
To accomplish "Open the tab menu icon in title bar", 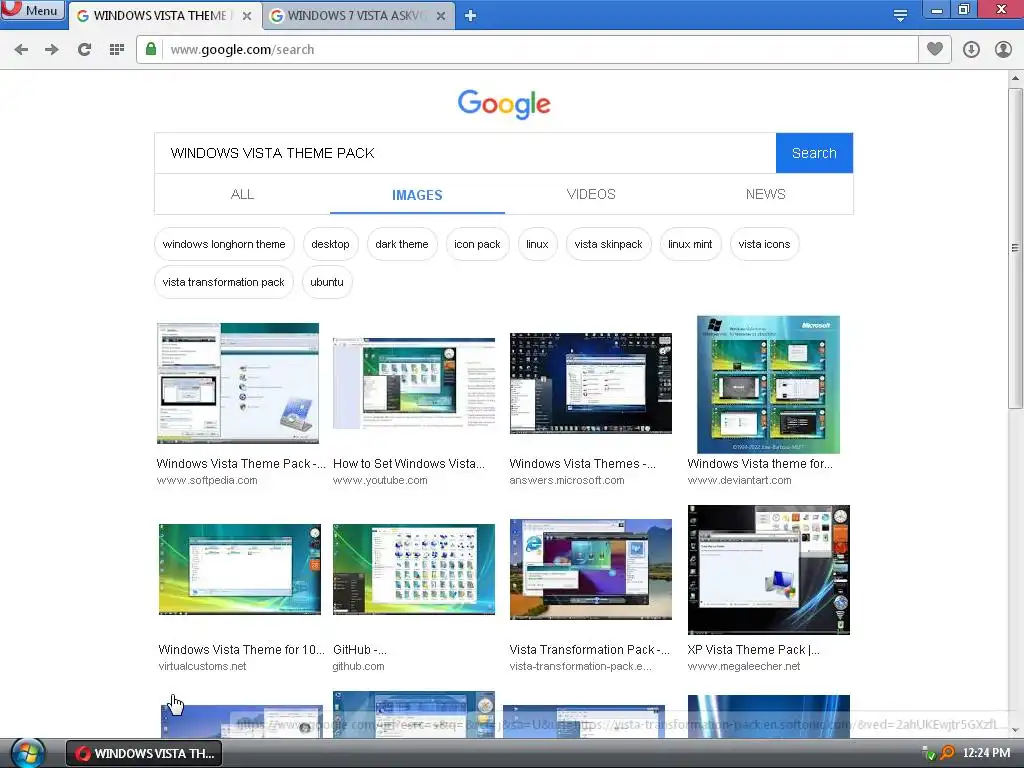I will click(x=900, y=15).
